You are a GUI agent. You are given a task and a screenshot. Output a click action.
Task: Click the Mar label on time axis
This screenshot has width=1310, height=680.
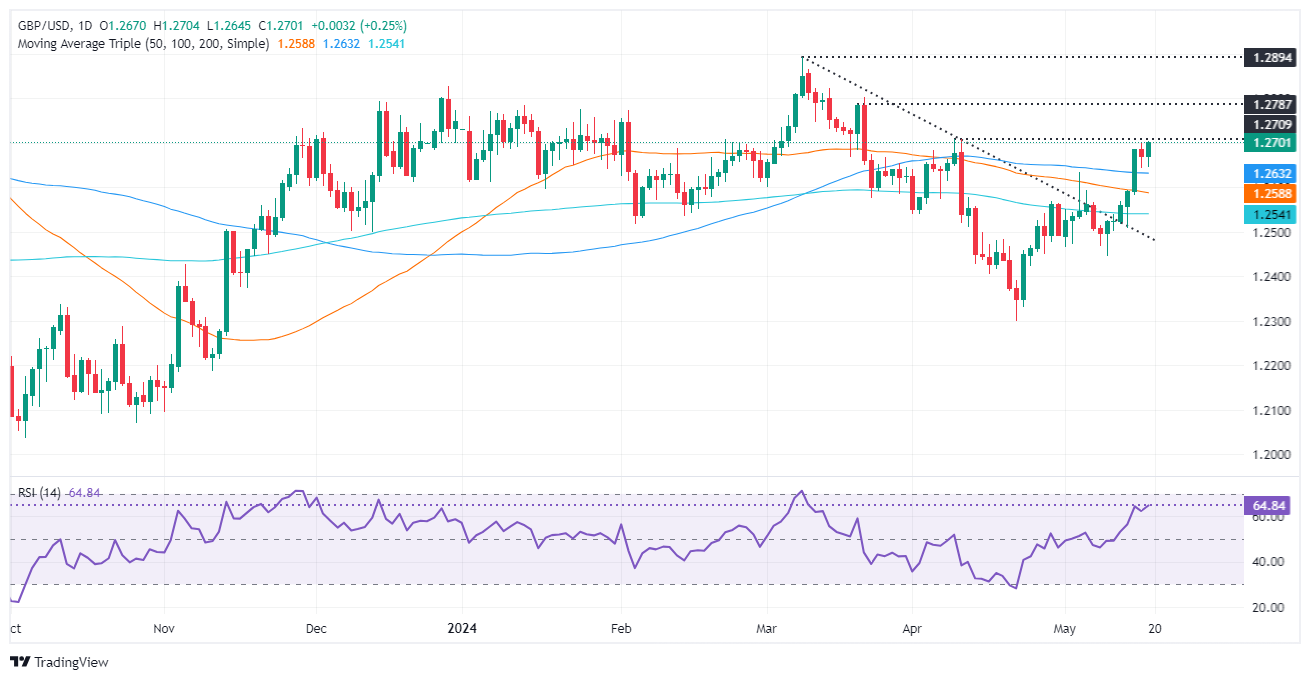[x=767, y=630]
